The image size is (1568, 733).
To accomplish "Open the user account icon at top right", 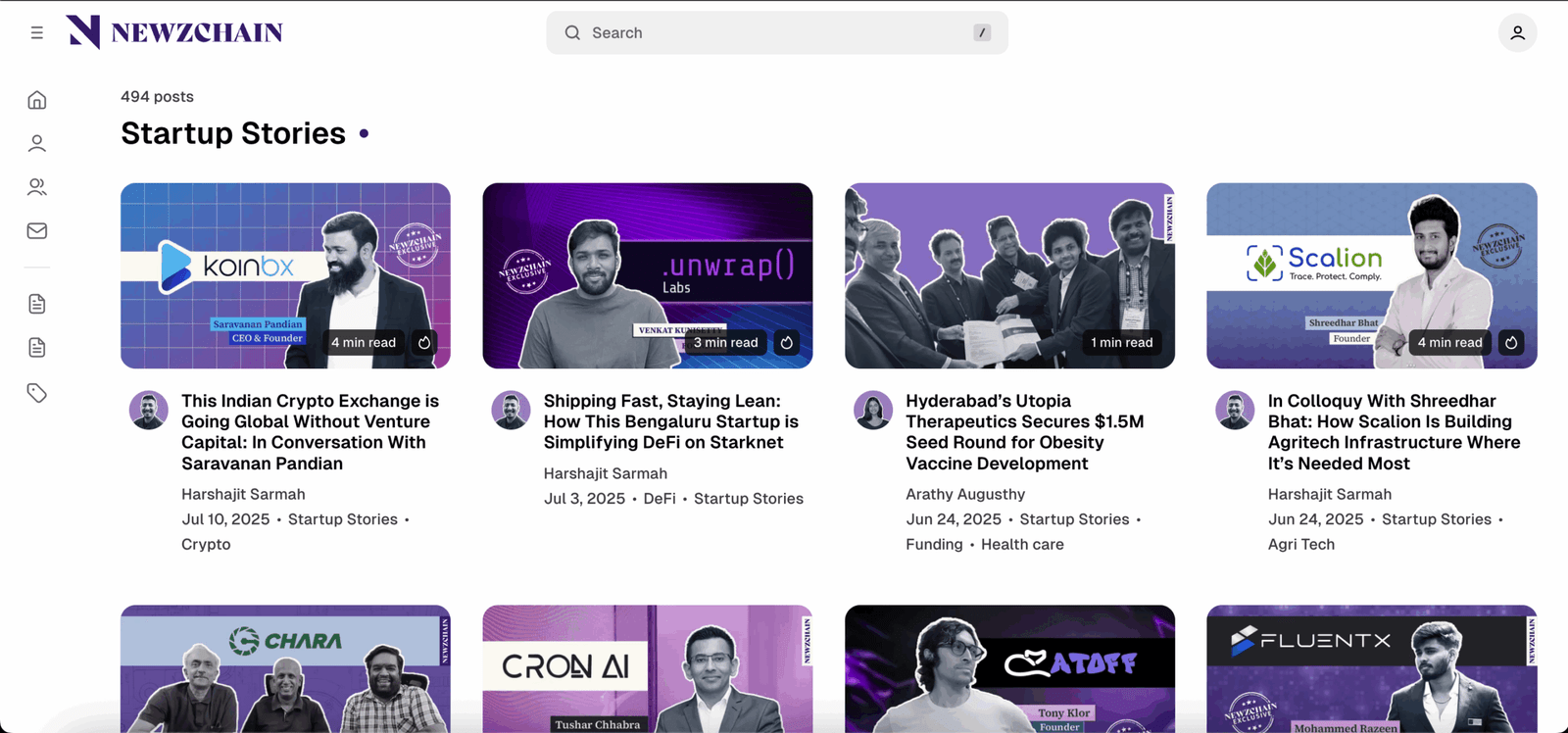I will tap(1517, 32).
